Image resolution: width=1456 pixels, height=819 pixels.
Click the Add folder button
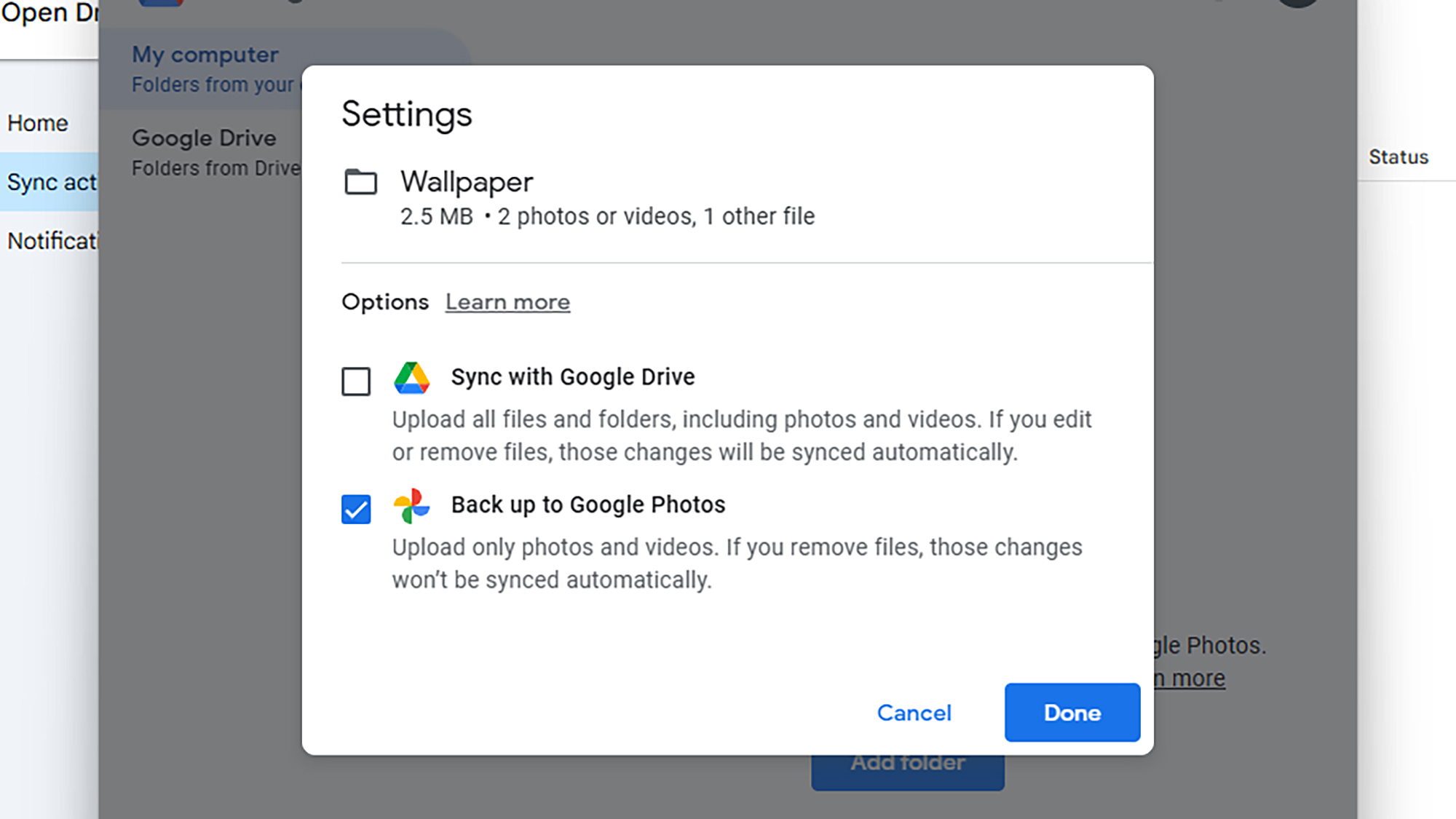coord(907,761)
